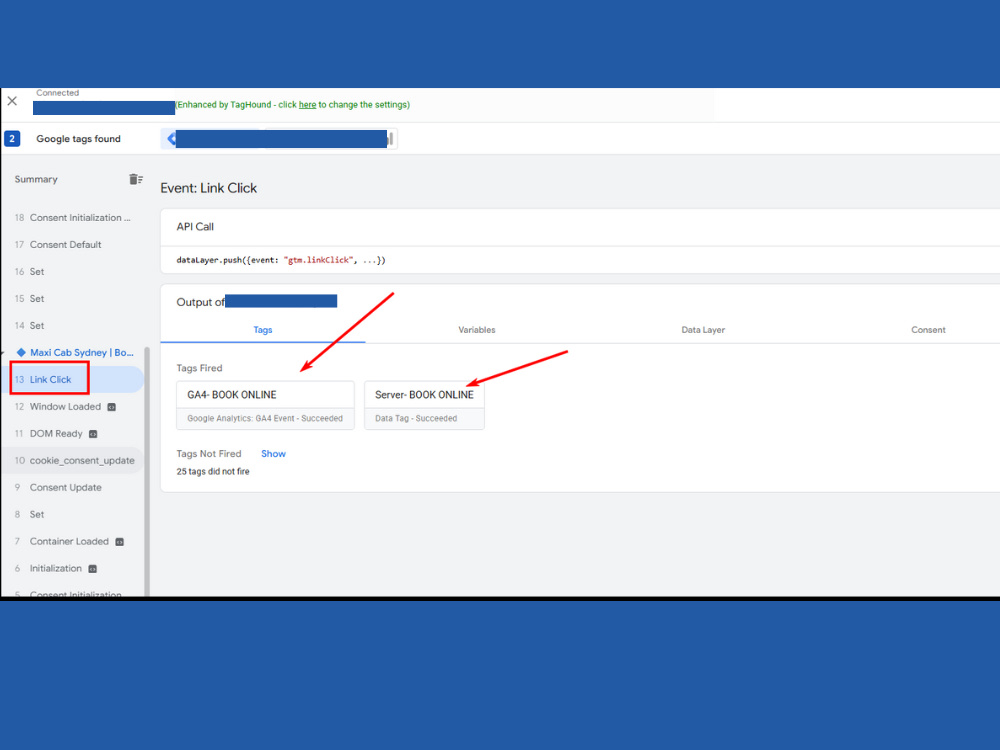1000x750 pixels.
Task: Click the code icon beside DOM Ready
Action: pos(93,434)
